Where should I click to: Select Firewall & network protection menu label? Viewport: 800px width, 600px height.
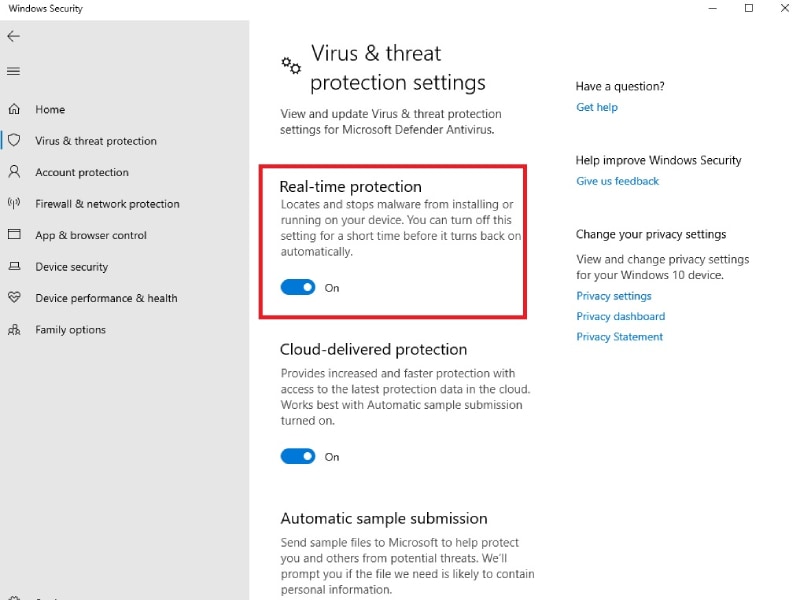[107, 204]
